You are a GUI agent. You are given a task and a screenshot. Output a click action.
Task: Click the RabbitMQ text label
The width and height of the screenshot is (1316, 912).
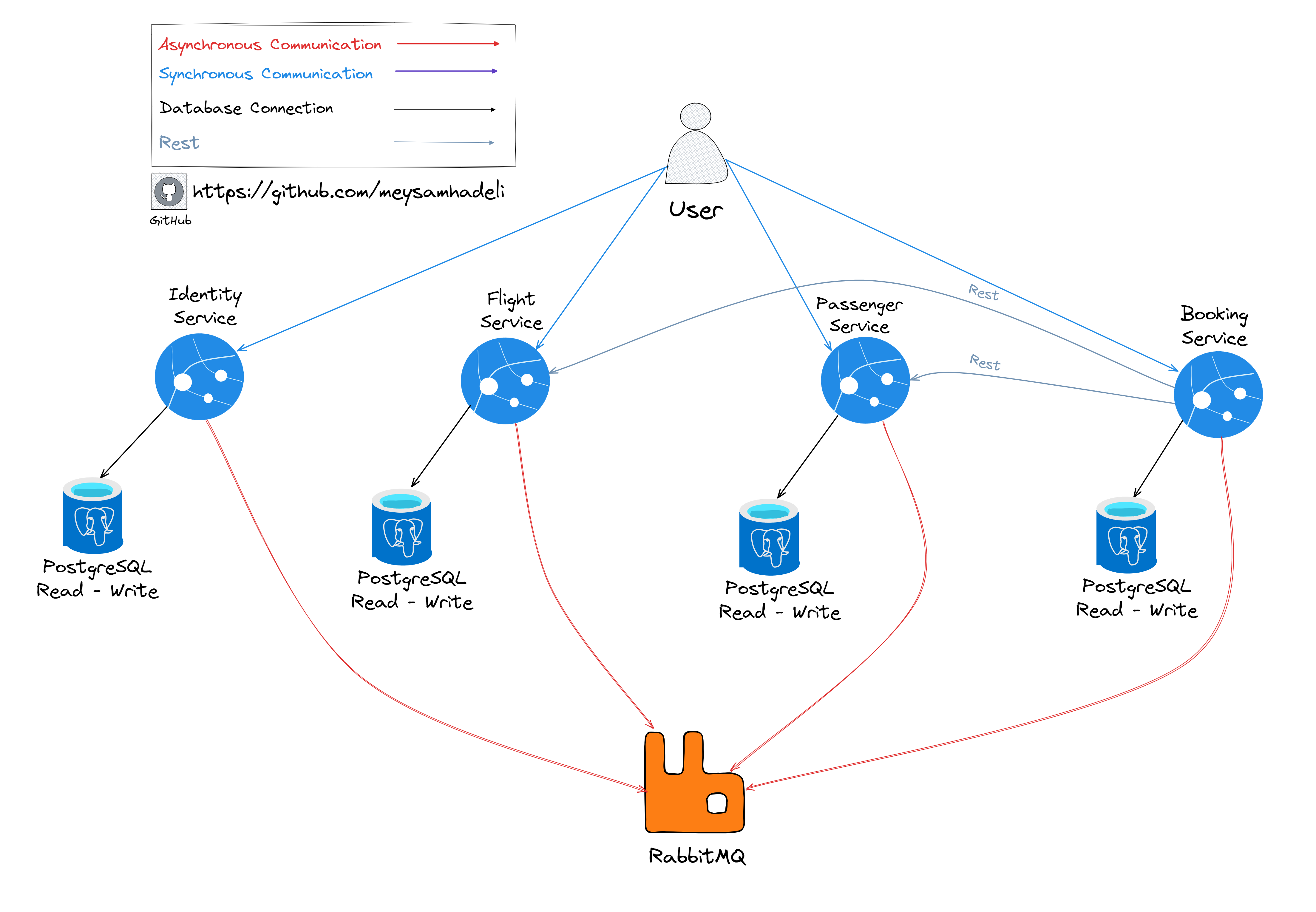tap(696, 856)
